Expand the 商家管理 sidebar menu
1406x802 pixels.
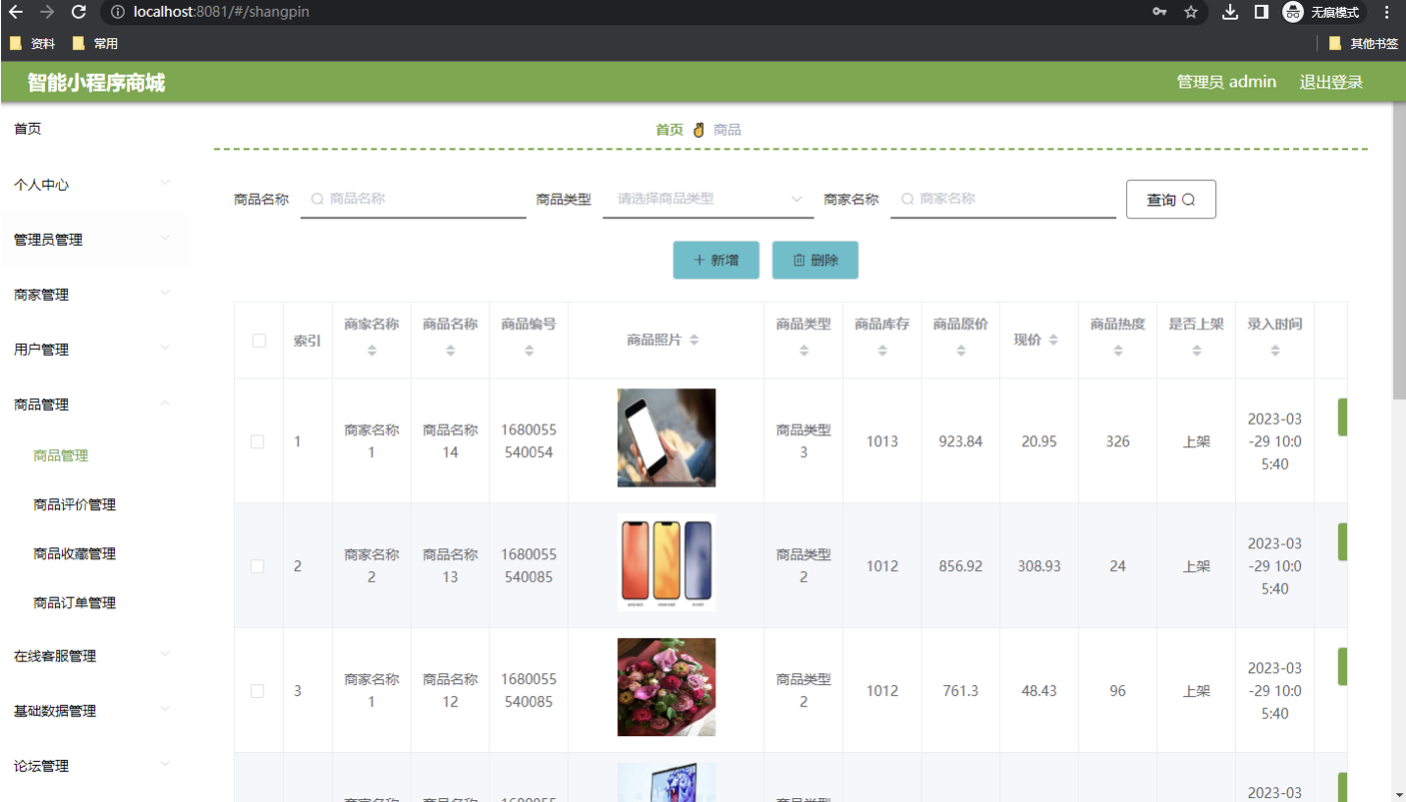pyautogui.click(x=95, y=295)
